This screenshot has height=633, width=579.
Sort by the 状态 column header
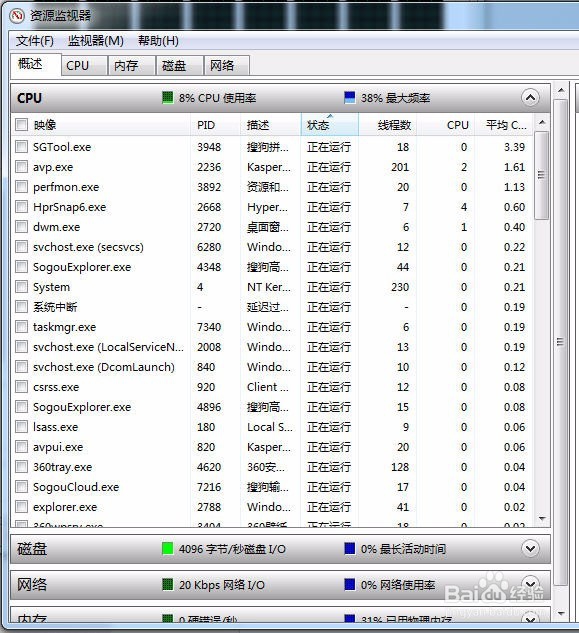(x=329, y=125)
